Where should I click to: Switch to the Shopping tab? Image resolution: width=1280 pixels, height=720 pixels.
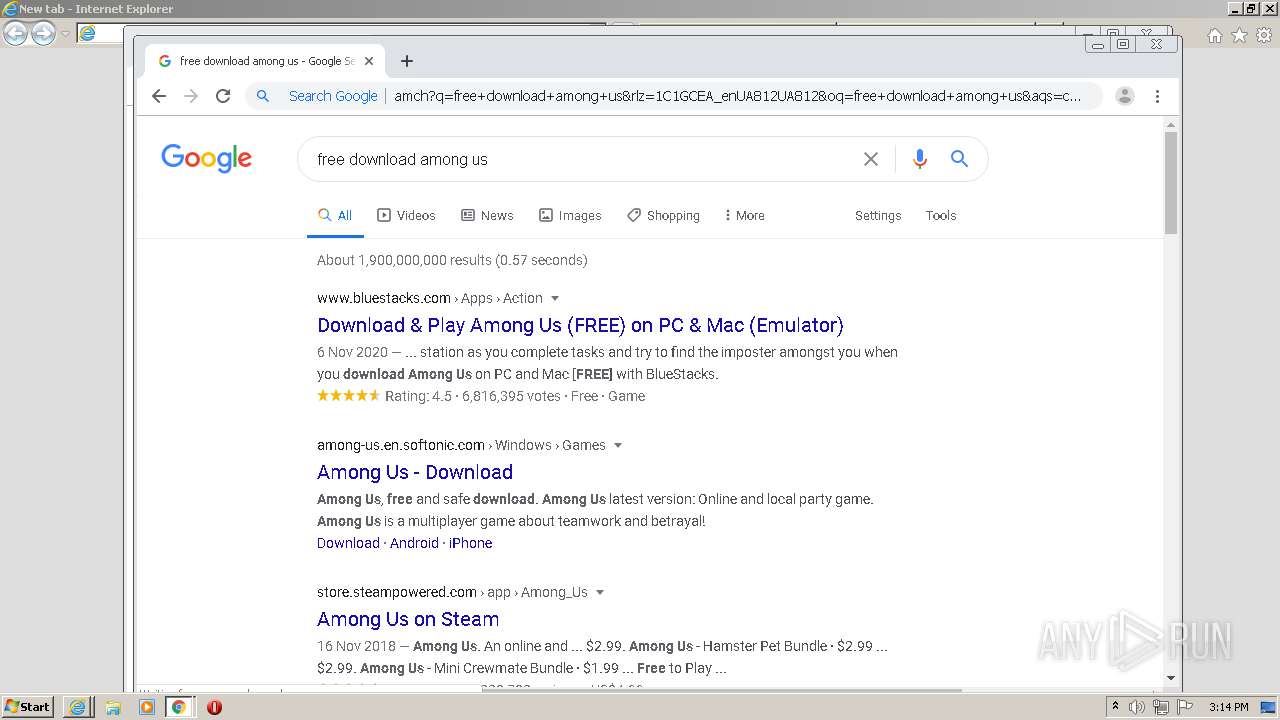pyautogui.click(x=663, y=215)
